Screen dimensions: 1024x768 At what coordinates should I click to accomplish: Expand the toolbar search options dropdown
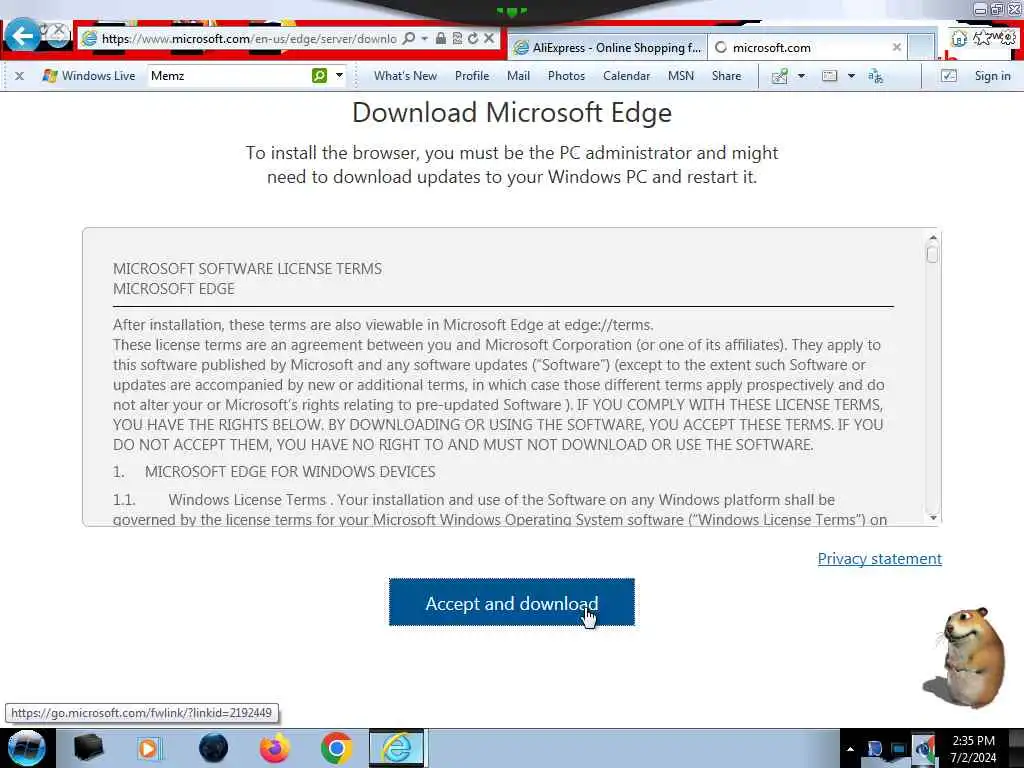(x=340, y=76)
